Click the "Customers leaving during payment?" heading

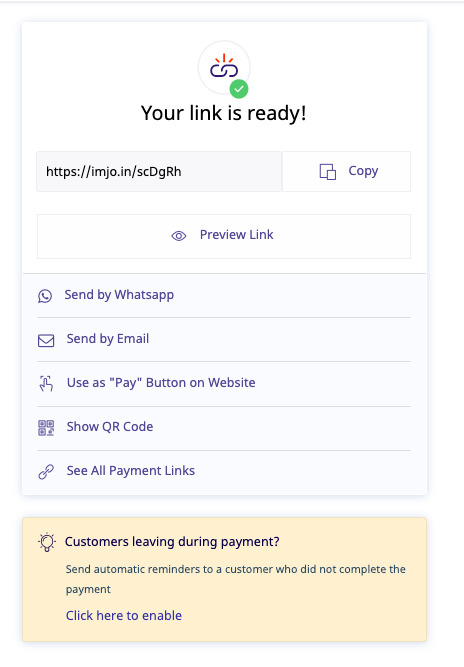pyautogui.click(x=172, y=542)
